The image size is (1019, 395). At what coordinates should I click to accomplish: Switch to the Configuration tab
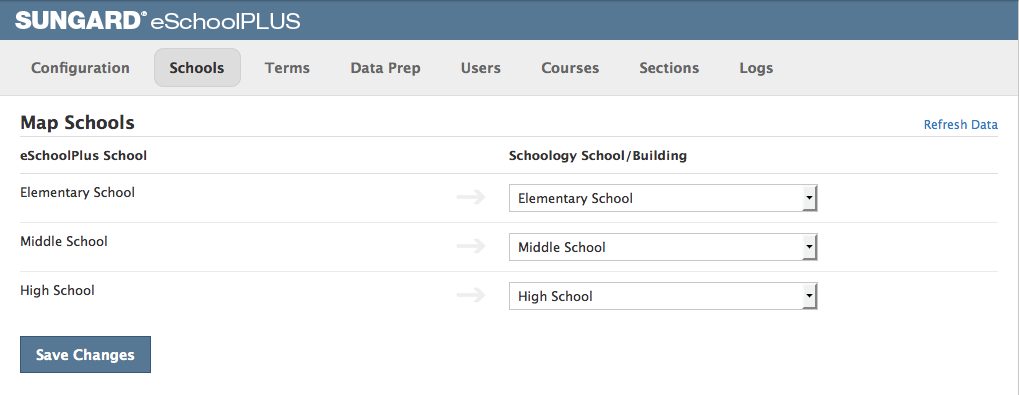(x=81, y=68)
